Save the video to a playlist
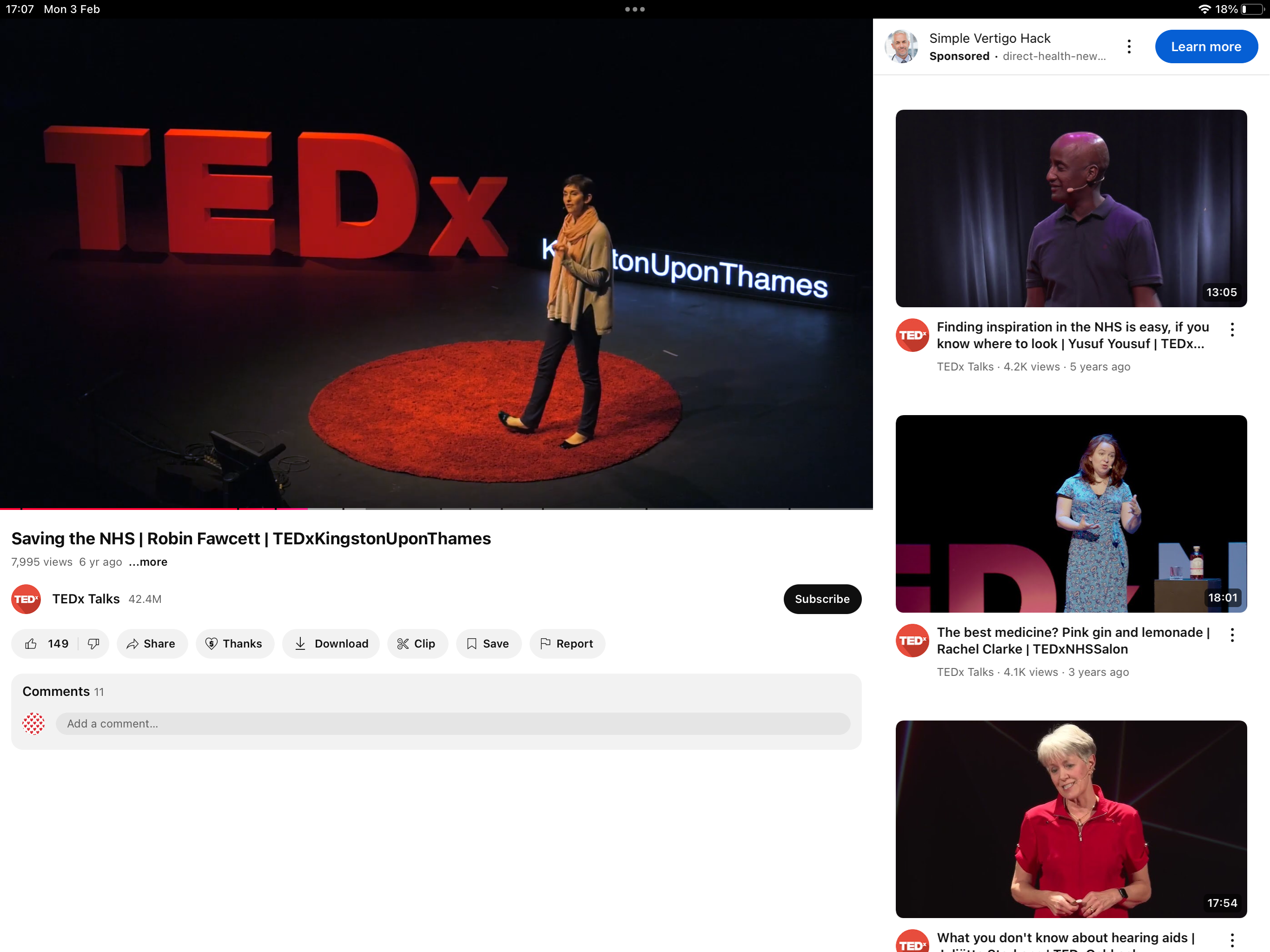 point(489,644)
